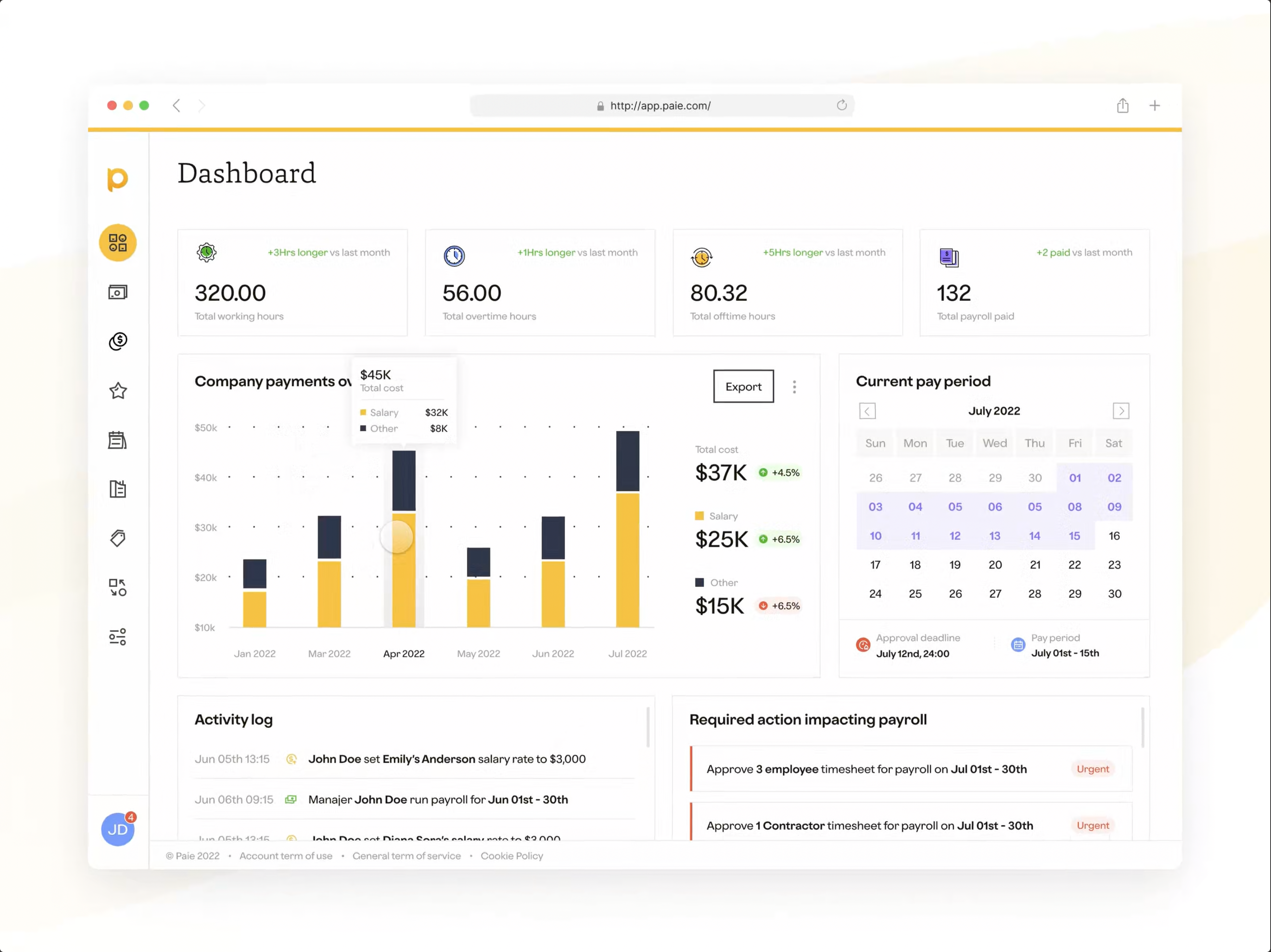Open a new browser tab with the plus button
This screenshot has height=952, width=1271.
1154,105
